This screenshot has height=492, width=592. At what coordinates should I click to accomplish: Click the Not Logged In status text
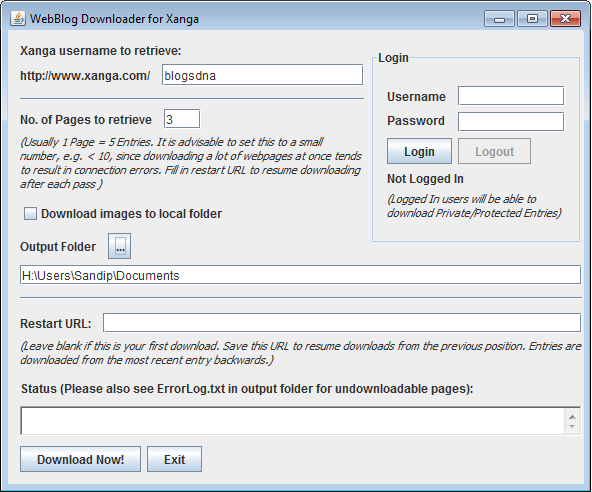pyautogui.click(x=425, y=179)
